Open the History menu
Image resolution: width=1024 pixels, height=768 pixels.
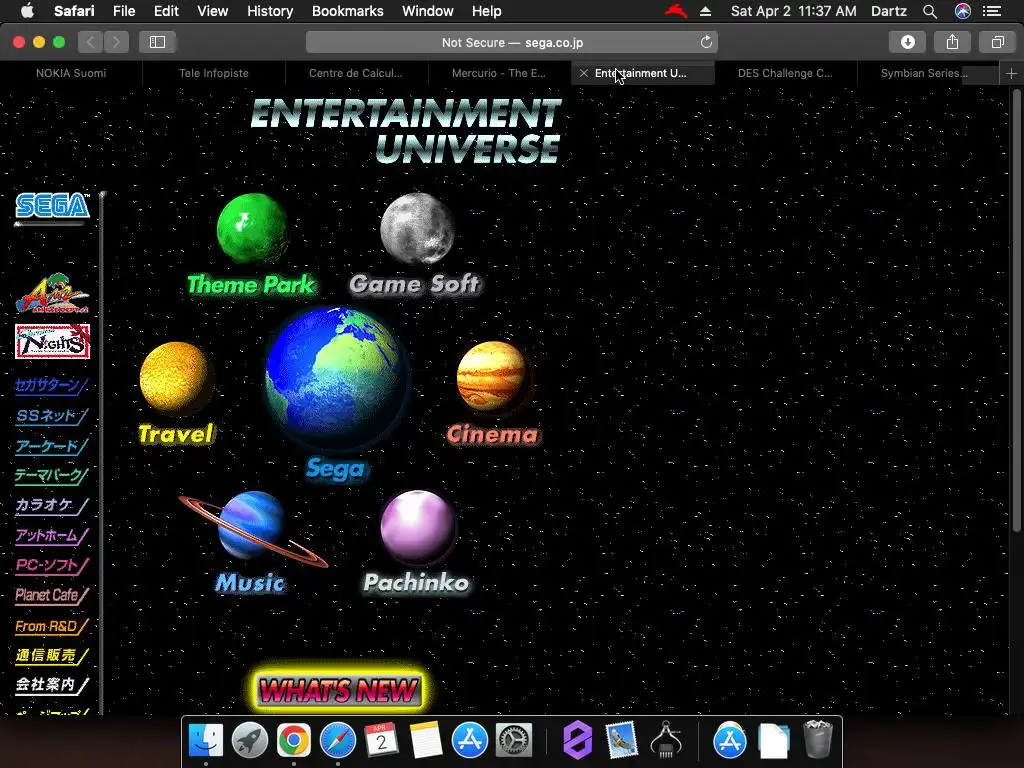pos(270,11)
